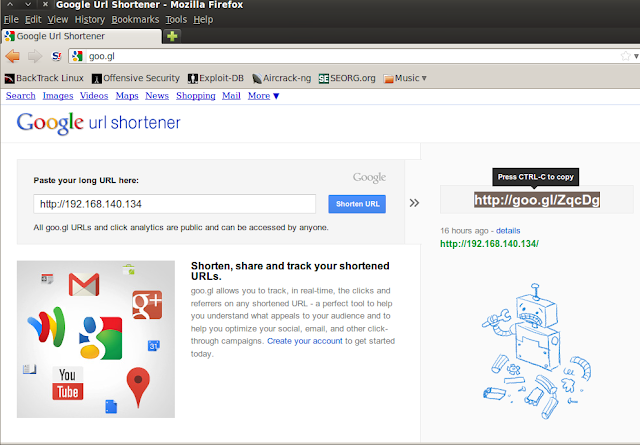This screenshot has height=445, width=640.
Task: Open the File menu
Action: coord(11,20)
